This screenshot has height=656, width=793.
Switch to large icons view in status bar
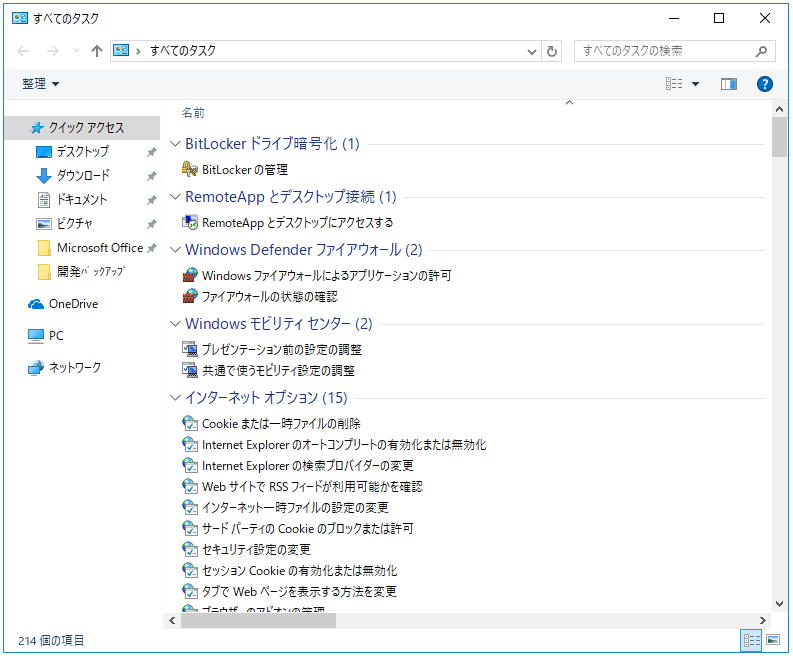point(773,640)
